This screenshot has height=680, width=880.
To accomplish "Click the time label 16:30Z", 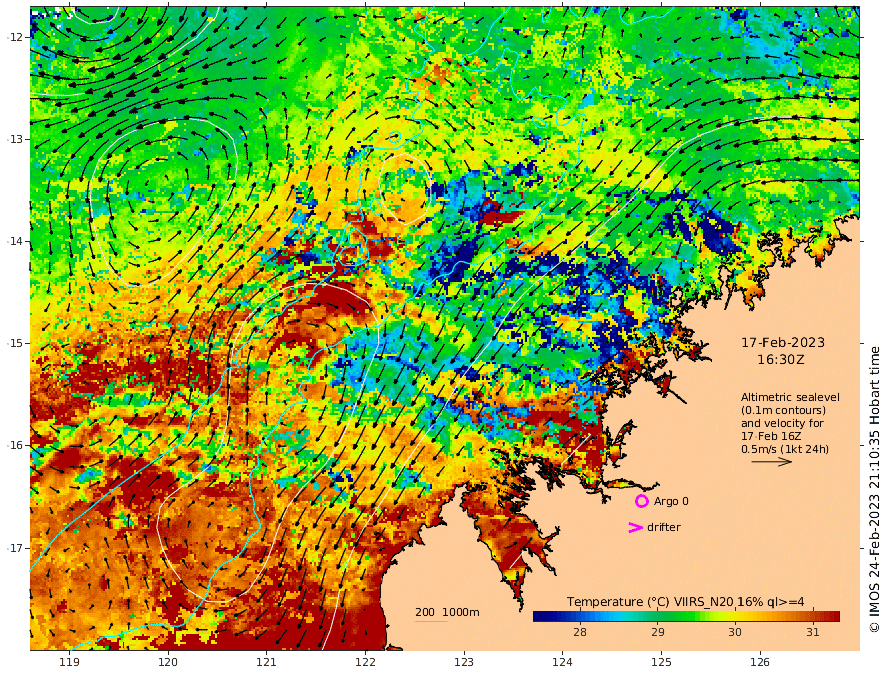I will (x=781, y=360).
